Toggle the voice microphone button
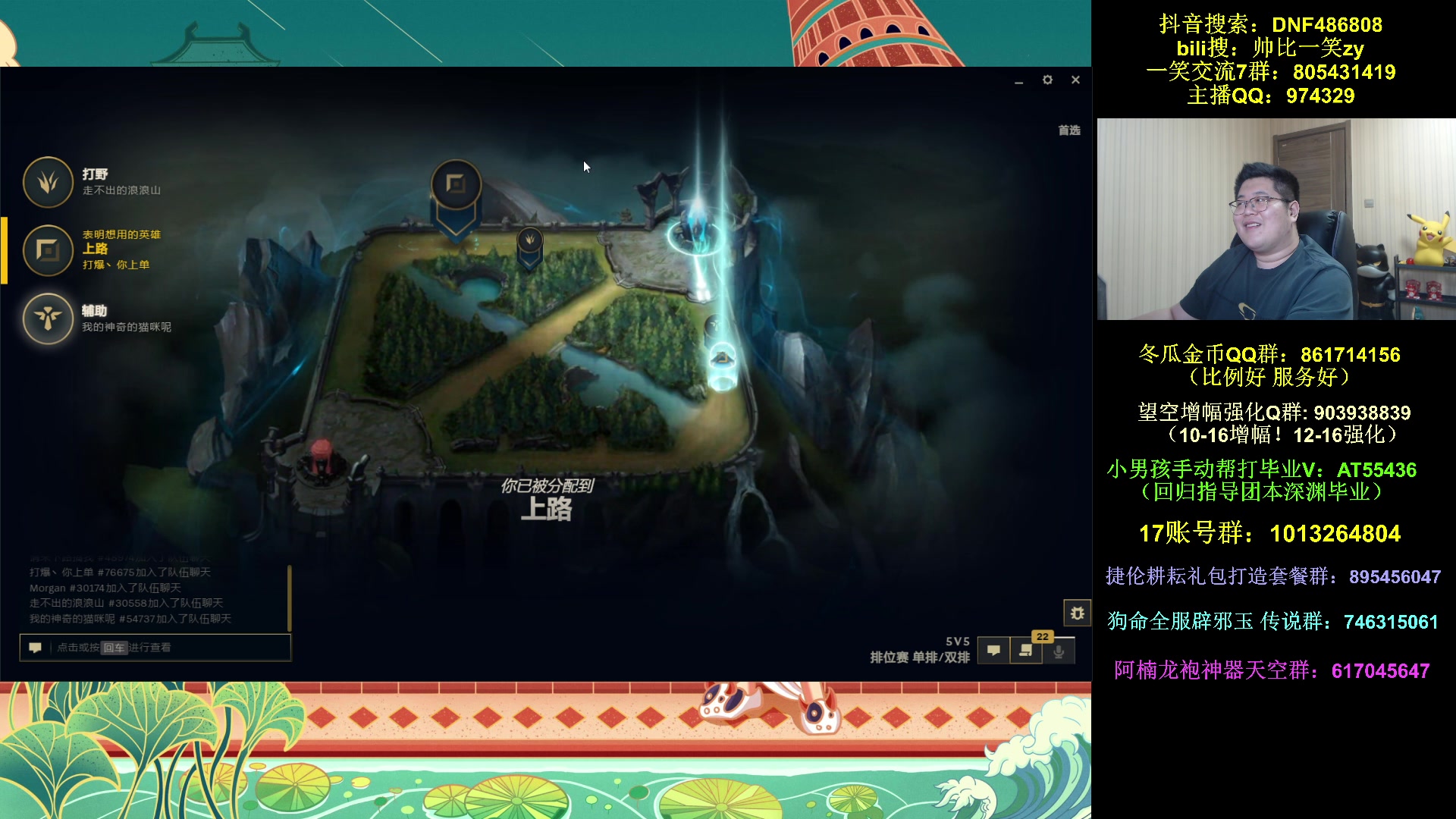This screenshot has height=819, width=1456. click(1059, 651)
